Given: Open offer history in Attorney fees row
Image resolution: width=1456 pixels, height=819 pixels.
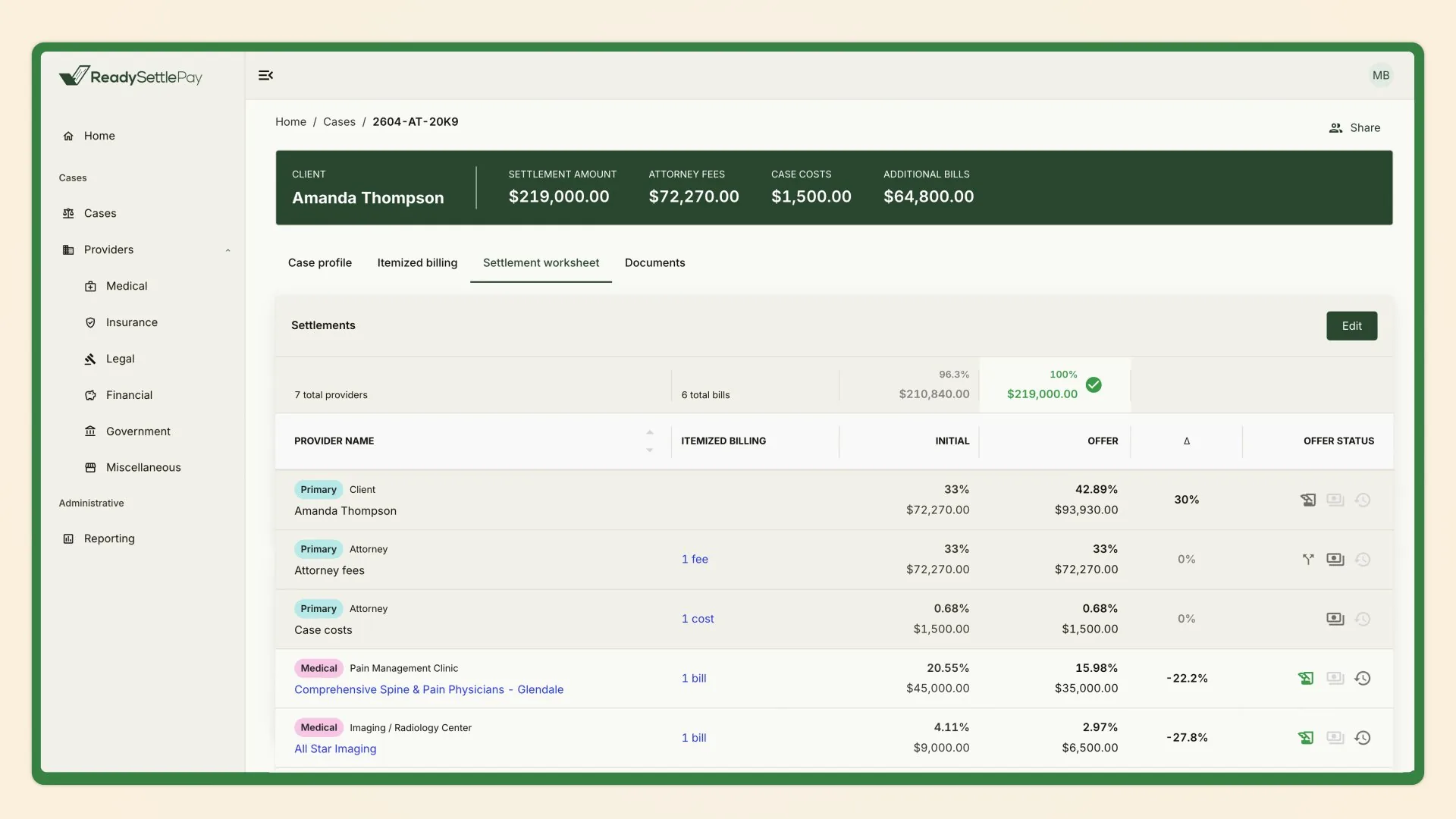Looking at the screenshot, I should click(1363, 559).
